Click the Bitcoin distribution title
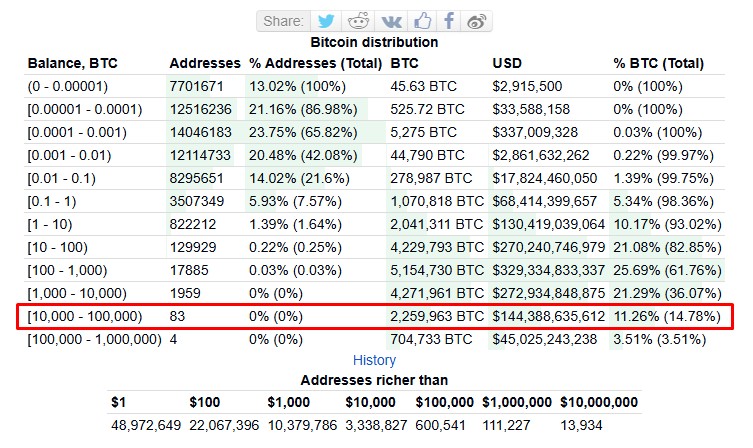 point(374,42)
